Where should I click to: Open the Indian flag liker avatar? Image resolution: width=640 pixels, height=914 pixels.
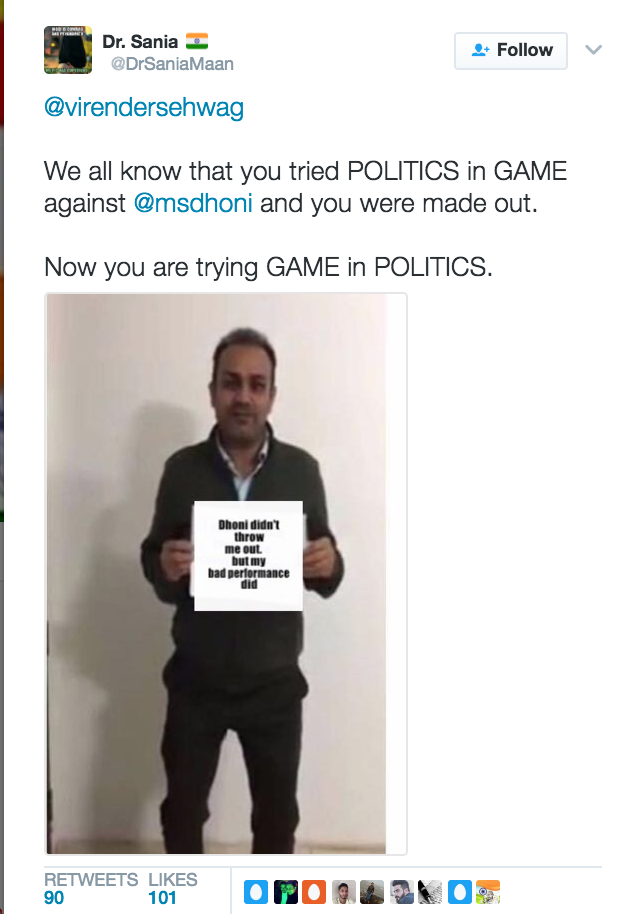coord(488,892)
